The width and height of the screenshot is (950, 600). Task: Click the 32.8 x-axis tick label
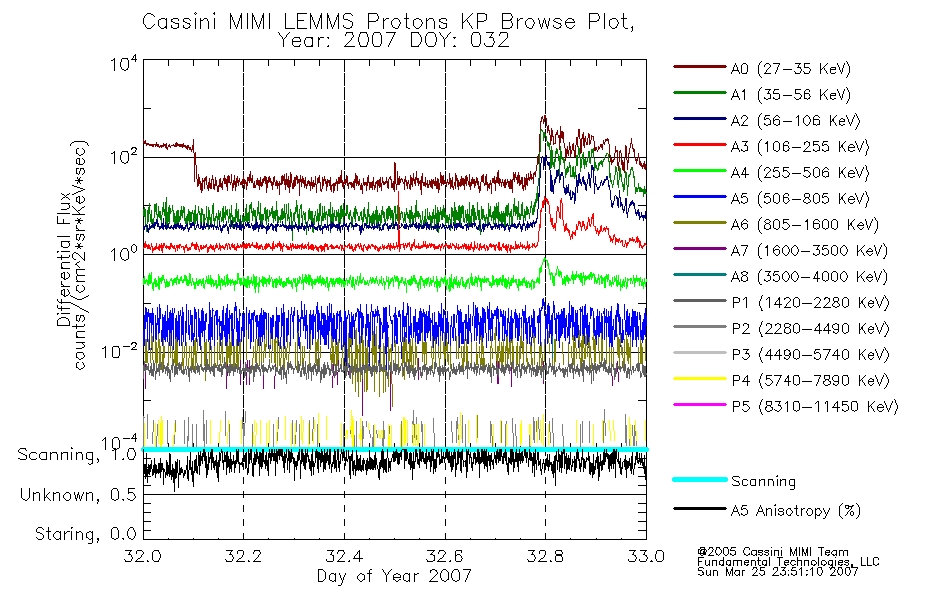tap(545, 556)
